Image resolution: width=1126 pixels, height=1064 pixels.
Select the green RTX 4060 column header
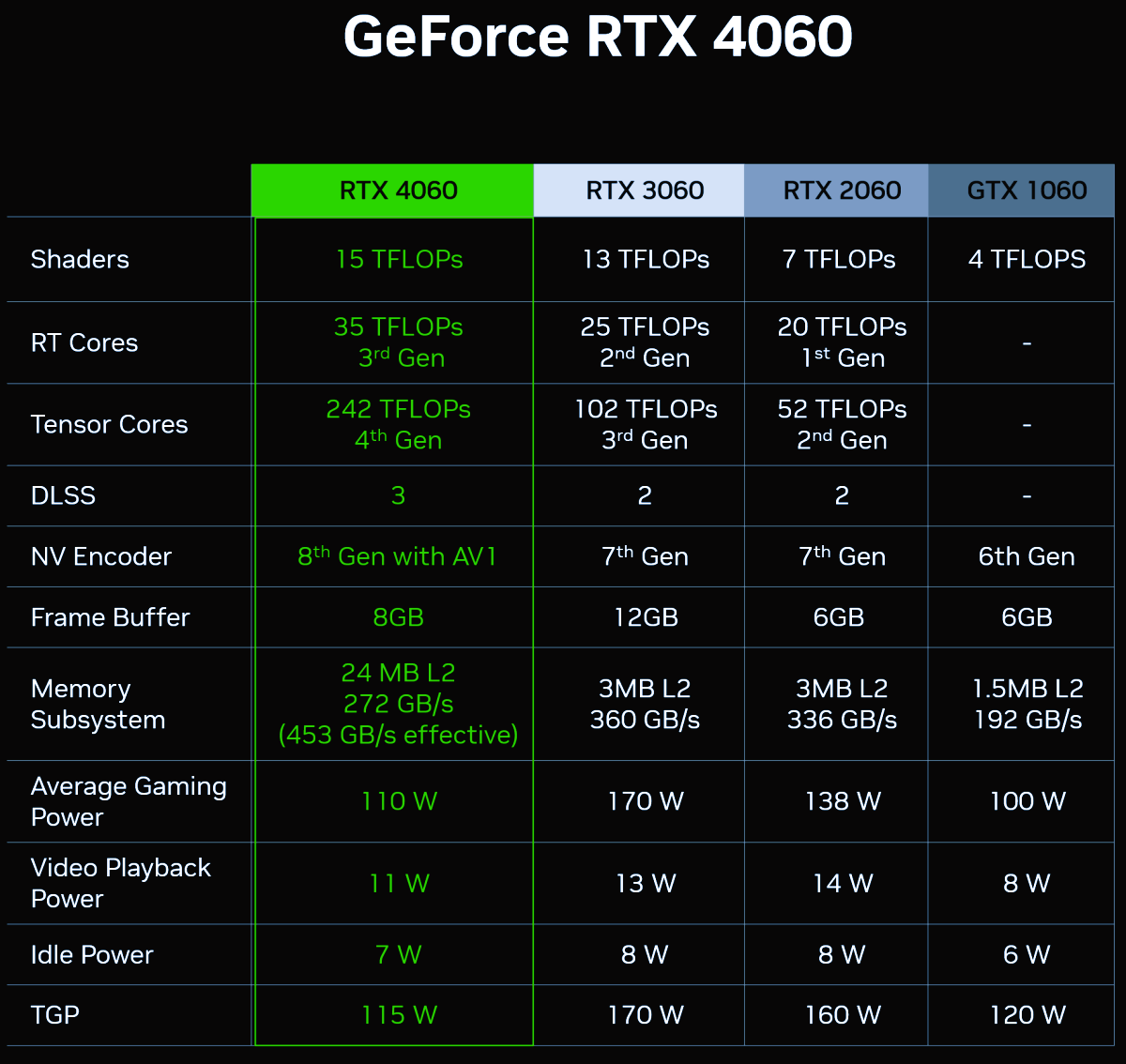pyautogui.click(x=398, y=190)
